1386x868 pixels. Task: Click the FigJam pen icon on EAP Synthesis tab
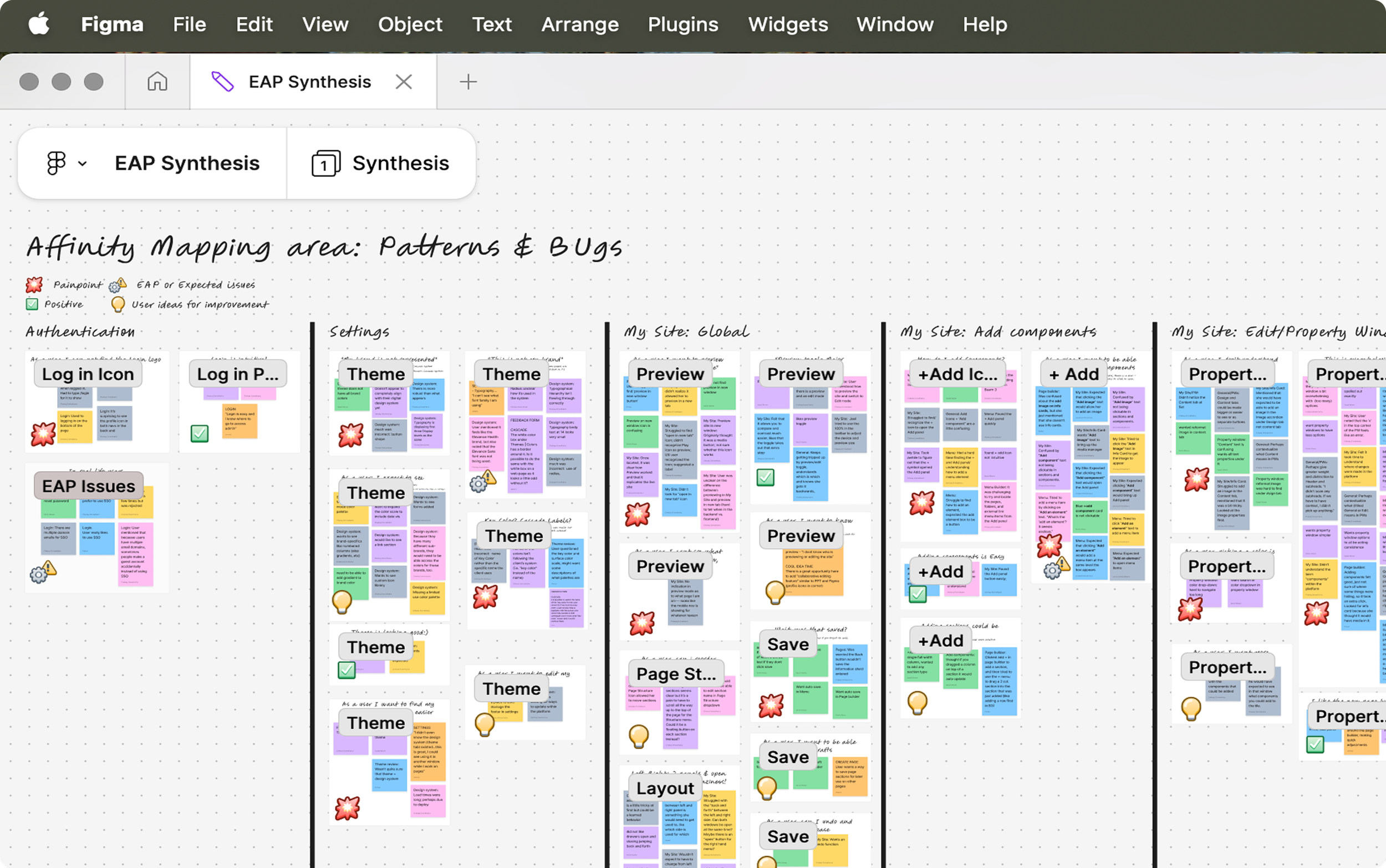(222, 81)
